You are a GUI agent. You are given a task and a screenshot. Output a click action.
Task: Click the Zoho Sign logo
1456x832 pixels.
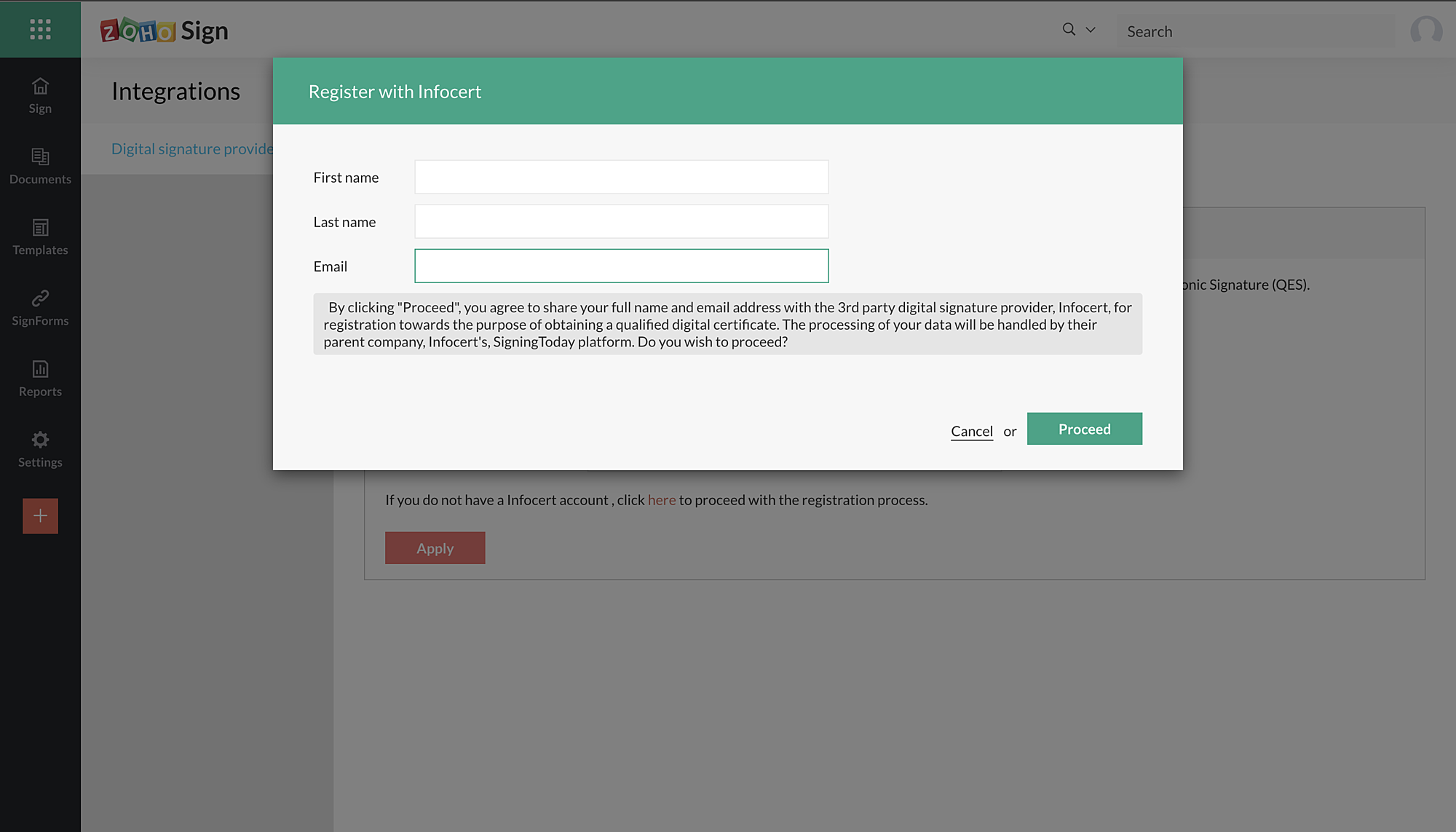165,31
